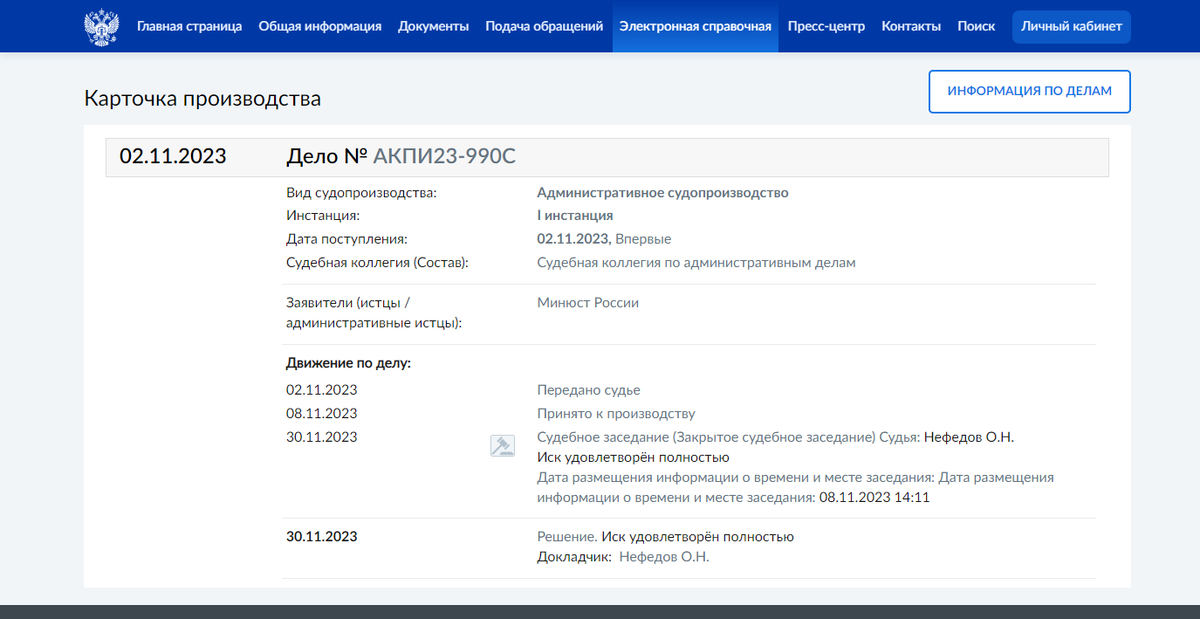1200x619 pixels.
Task: Select Электронная справочная tab
Action: click(695, 27)
